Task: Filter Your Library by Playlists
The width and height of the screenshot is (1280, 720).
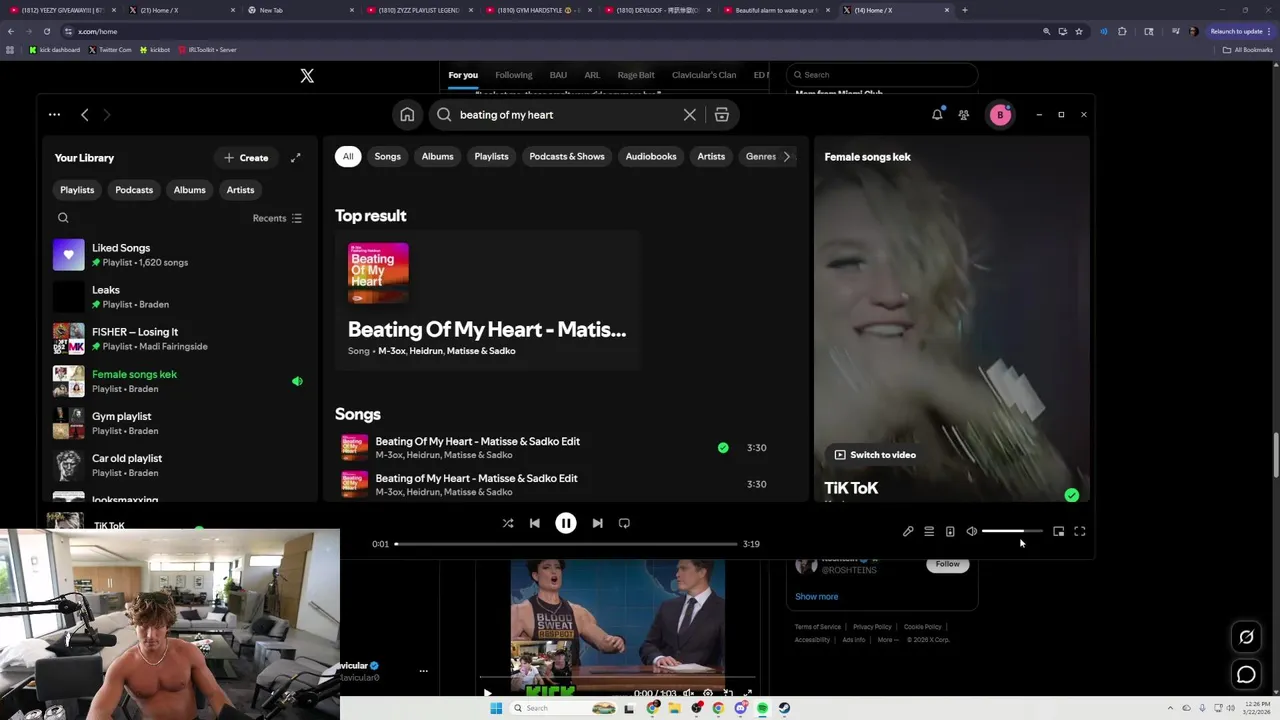Action: (77, 190)
